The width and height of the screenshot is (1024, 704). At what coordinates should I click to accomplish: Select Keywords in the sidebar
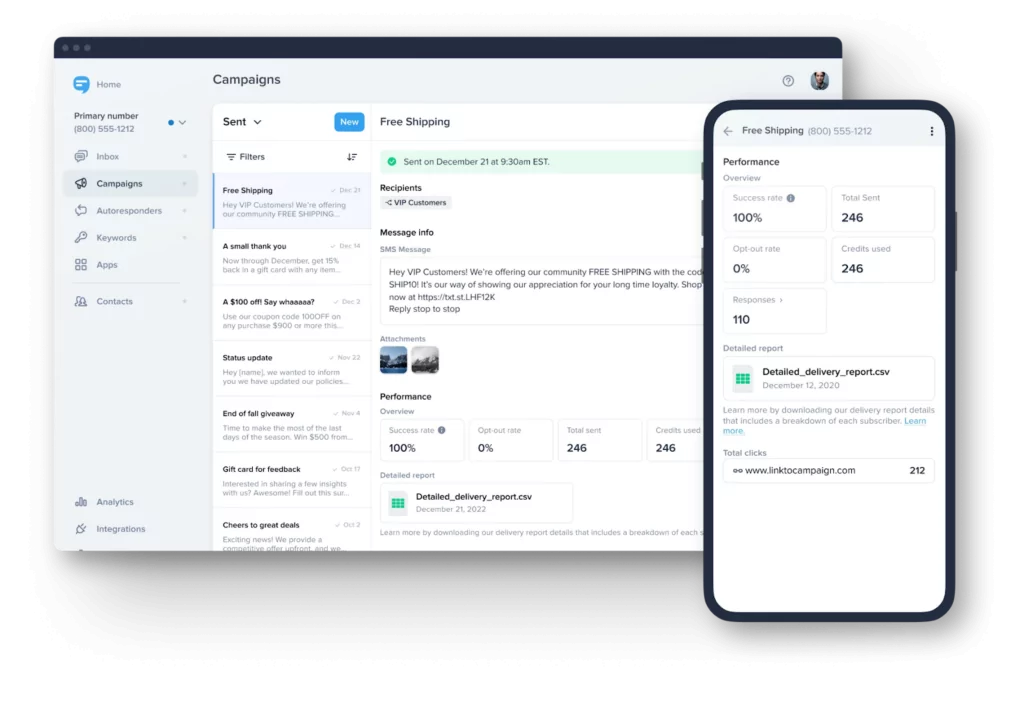pos(116,238)
